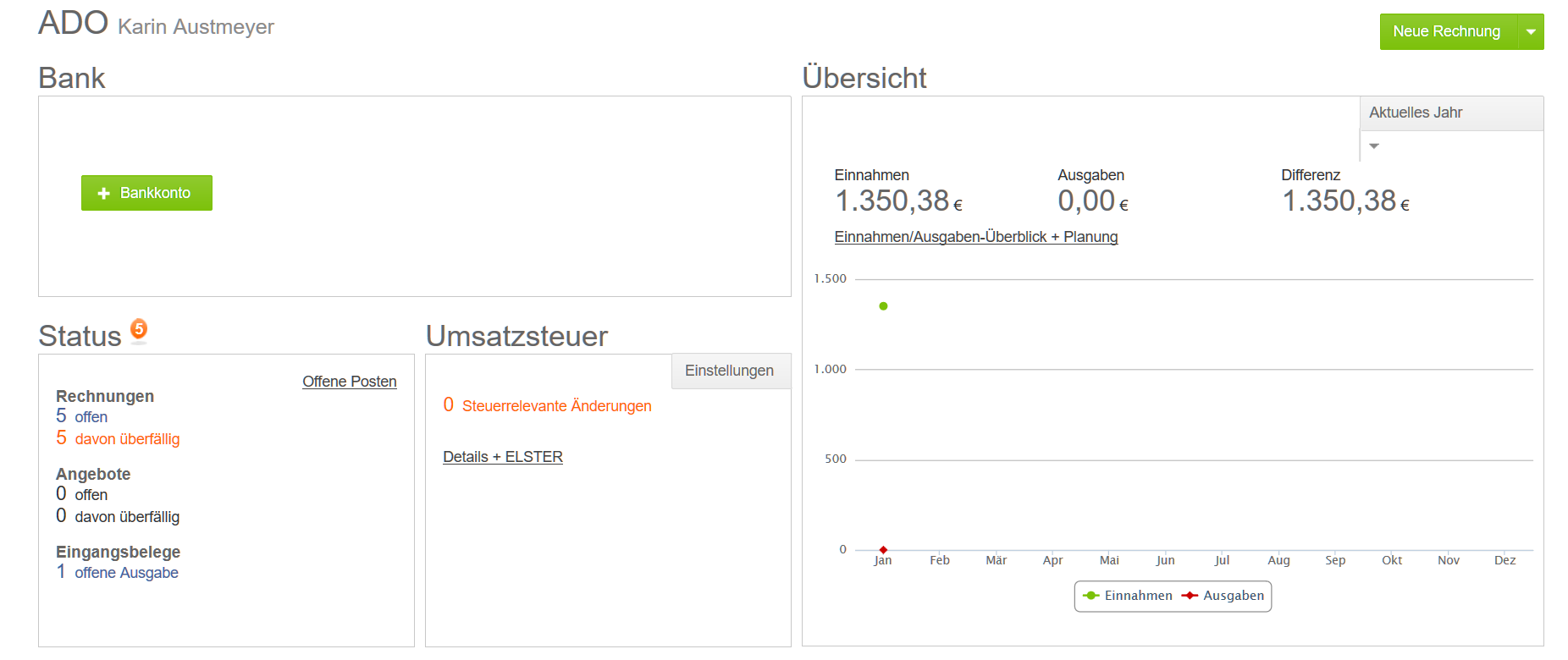The width and height of the screenshot is (1568, 660).
Task: Click the Neue Rechnung button
Action: coord(1446,32)
